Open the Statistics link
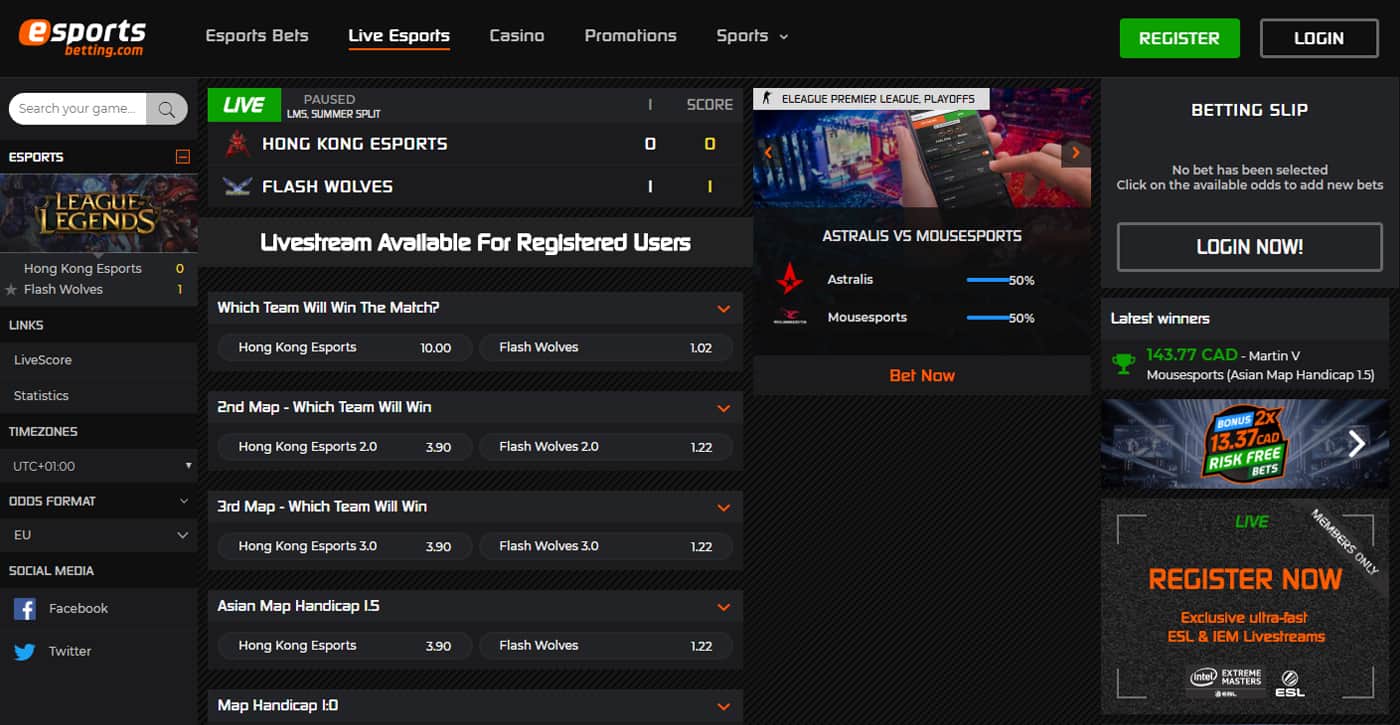This screenshot has width=1400, height=725. 41,396
